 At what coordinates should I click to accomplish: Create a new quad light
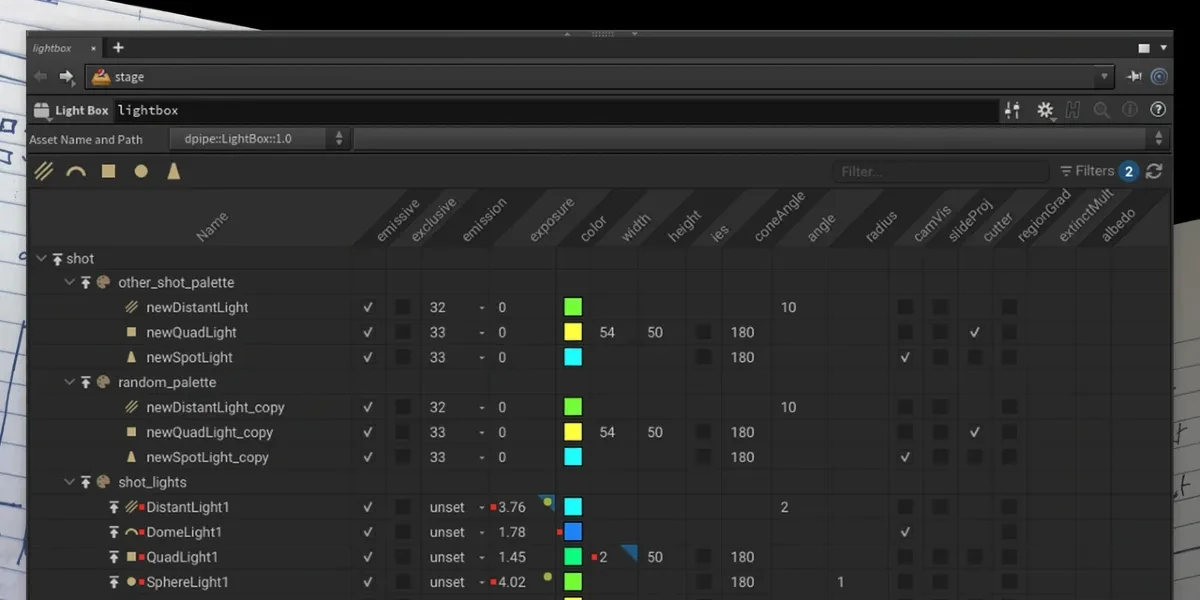coord(108,170)
